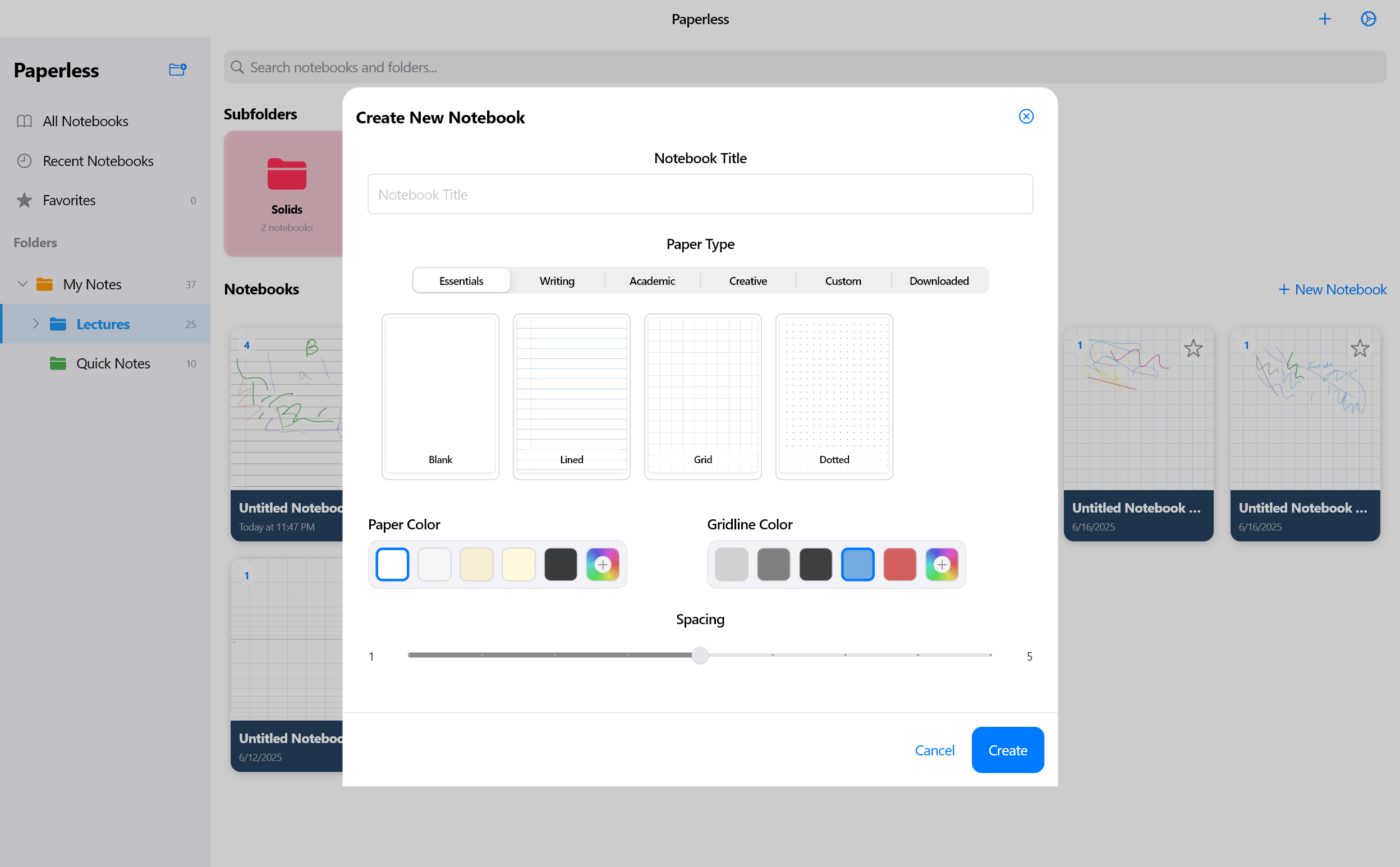
Task: Click the Spacing slider handle
Action: pyautogui.click(x=699, y=655)
